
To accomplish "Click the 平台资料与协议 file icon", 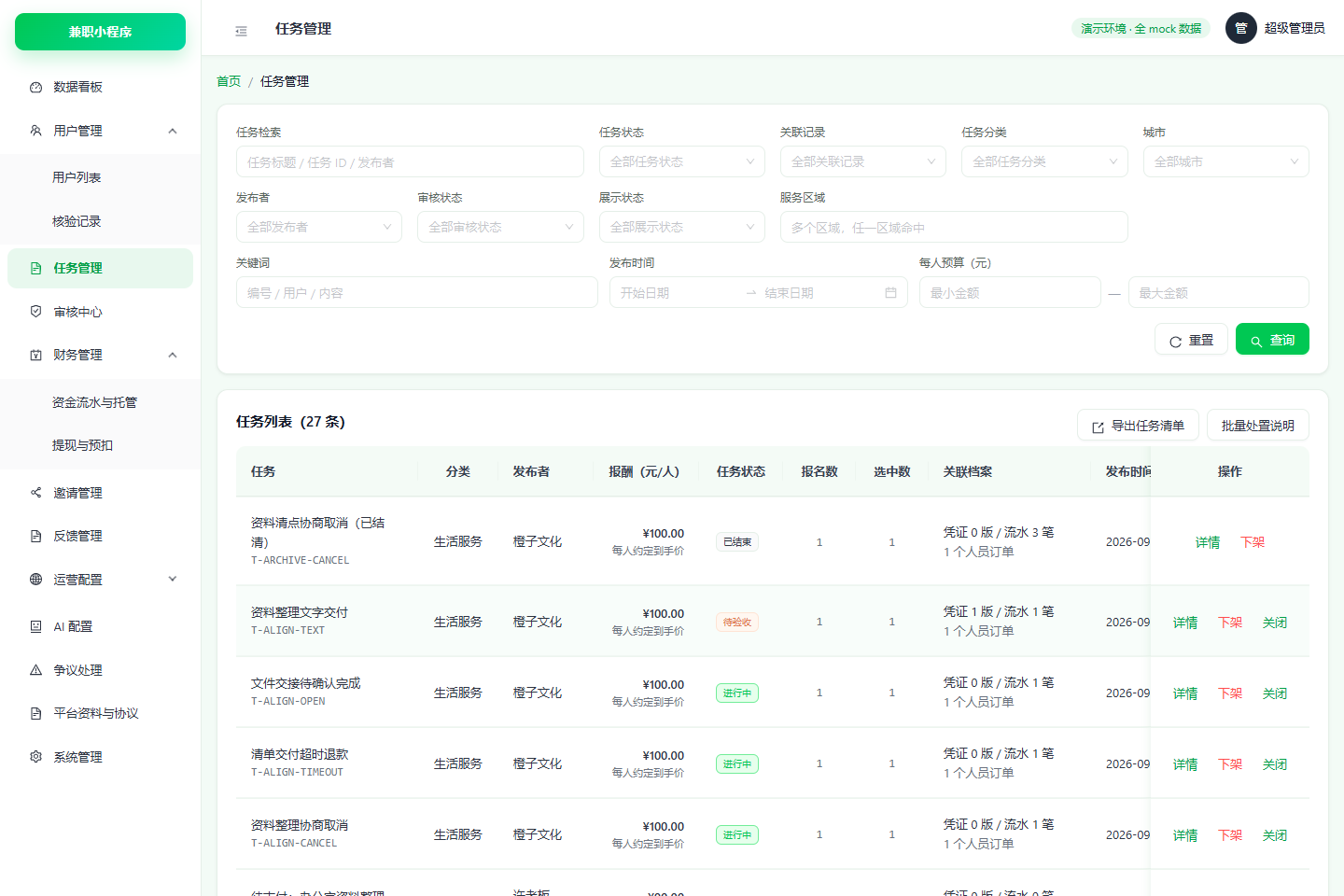I will click(x=35, y=713).
